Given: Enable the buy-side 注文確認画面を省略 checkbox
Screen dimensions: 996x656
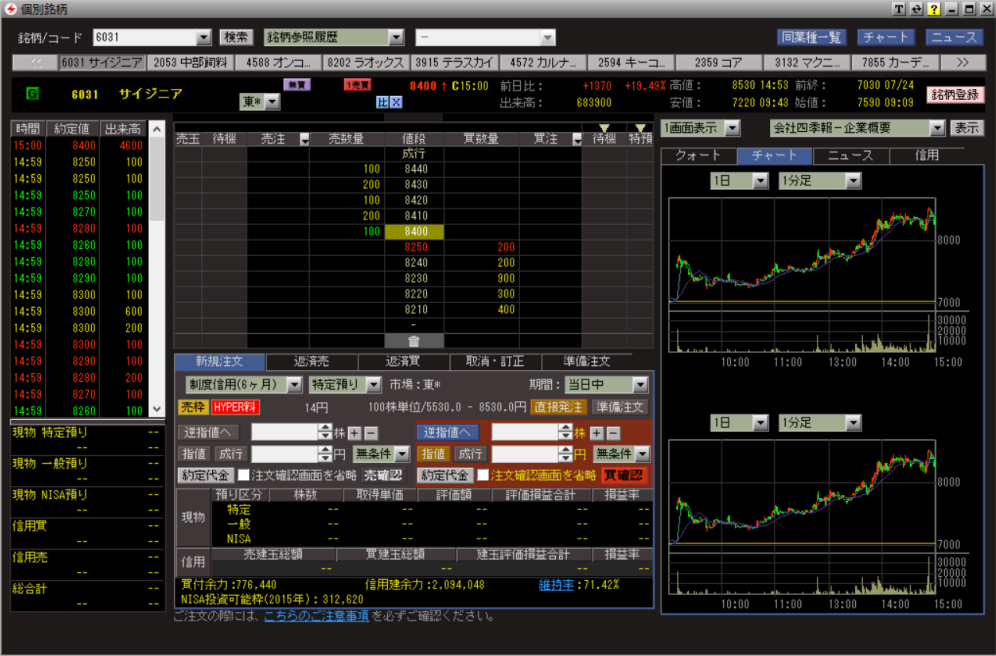Looking at the screenshot, I should click(x=483, y=475).
